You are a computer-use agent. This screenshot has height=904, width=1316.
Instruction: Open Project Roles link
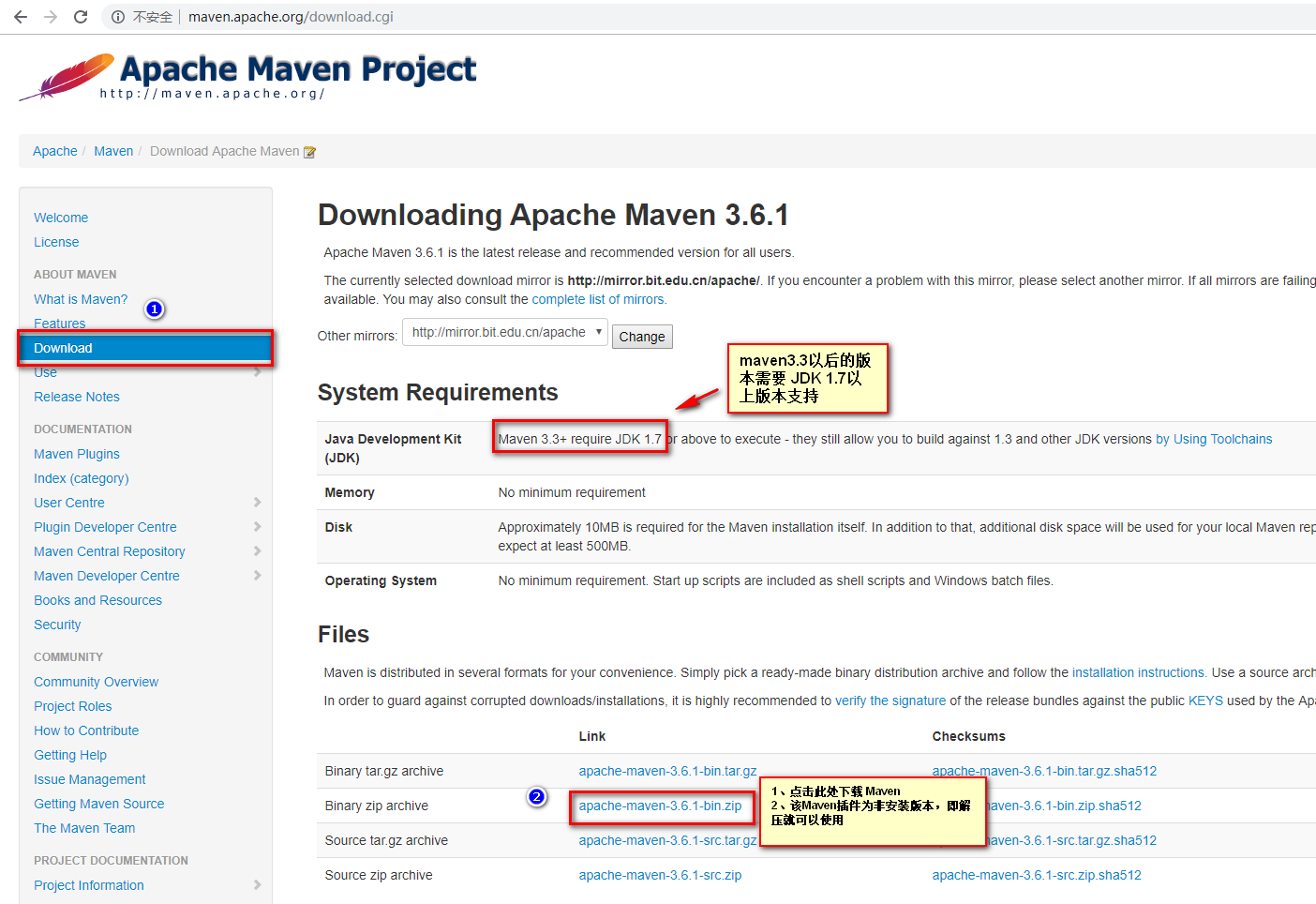[72, 706]
